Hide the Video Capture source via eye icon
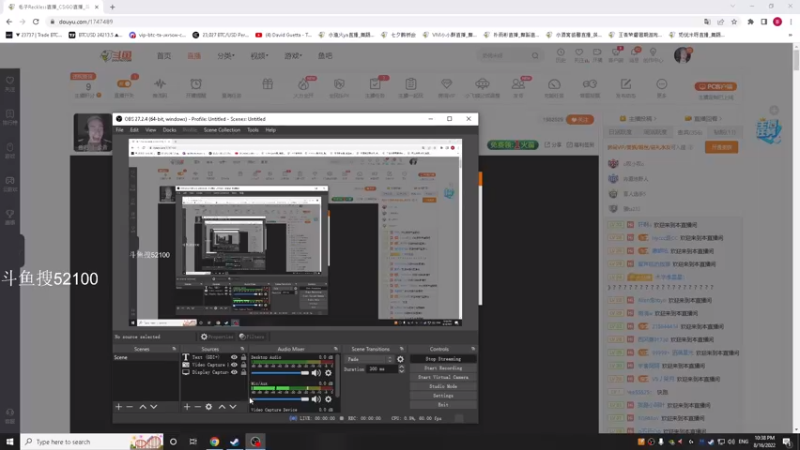800x450 pixels. point(234,365)
